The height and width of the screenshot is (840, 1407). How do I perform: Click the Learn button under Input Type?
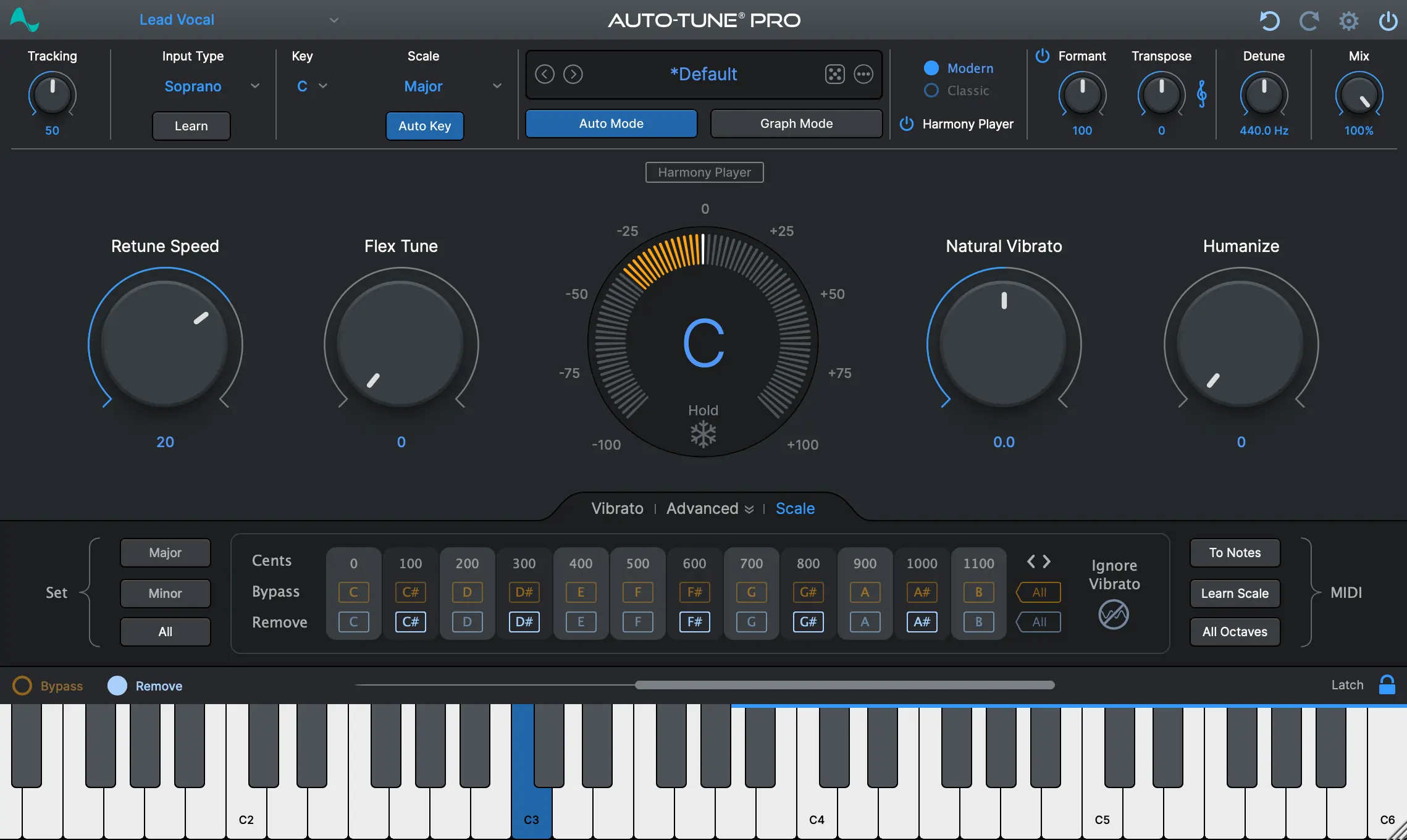point(191,125)
